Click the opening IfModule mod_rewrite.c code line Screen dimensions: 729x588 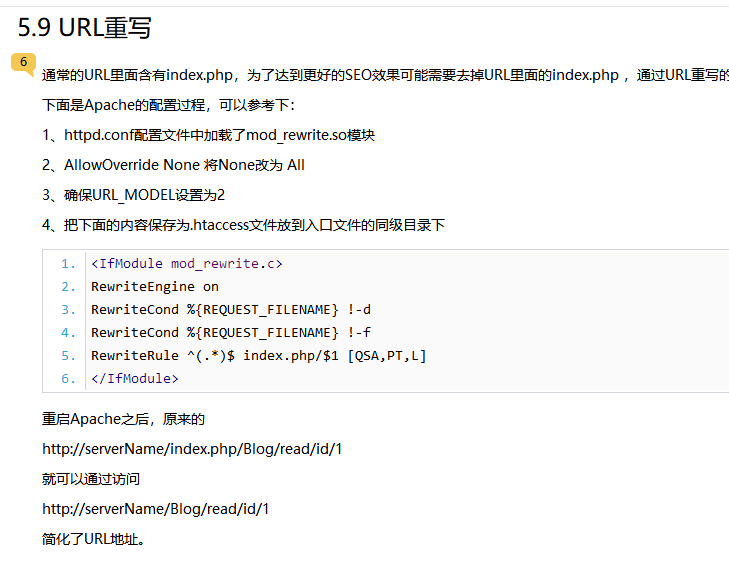point(187,264)
